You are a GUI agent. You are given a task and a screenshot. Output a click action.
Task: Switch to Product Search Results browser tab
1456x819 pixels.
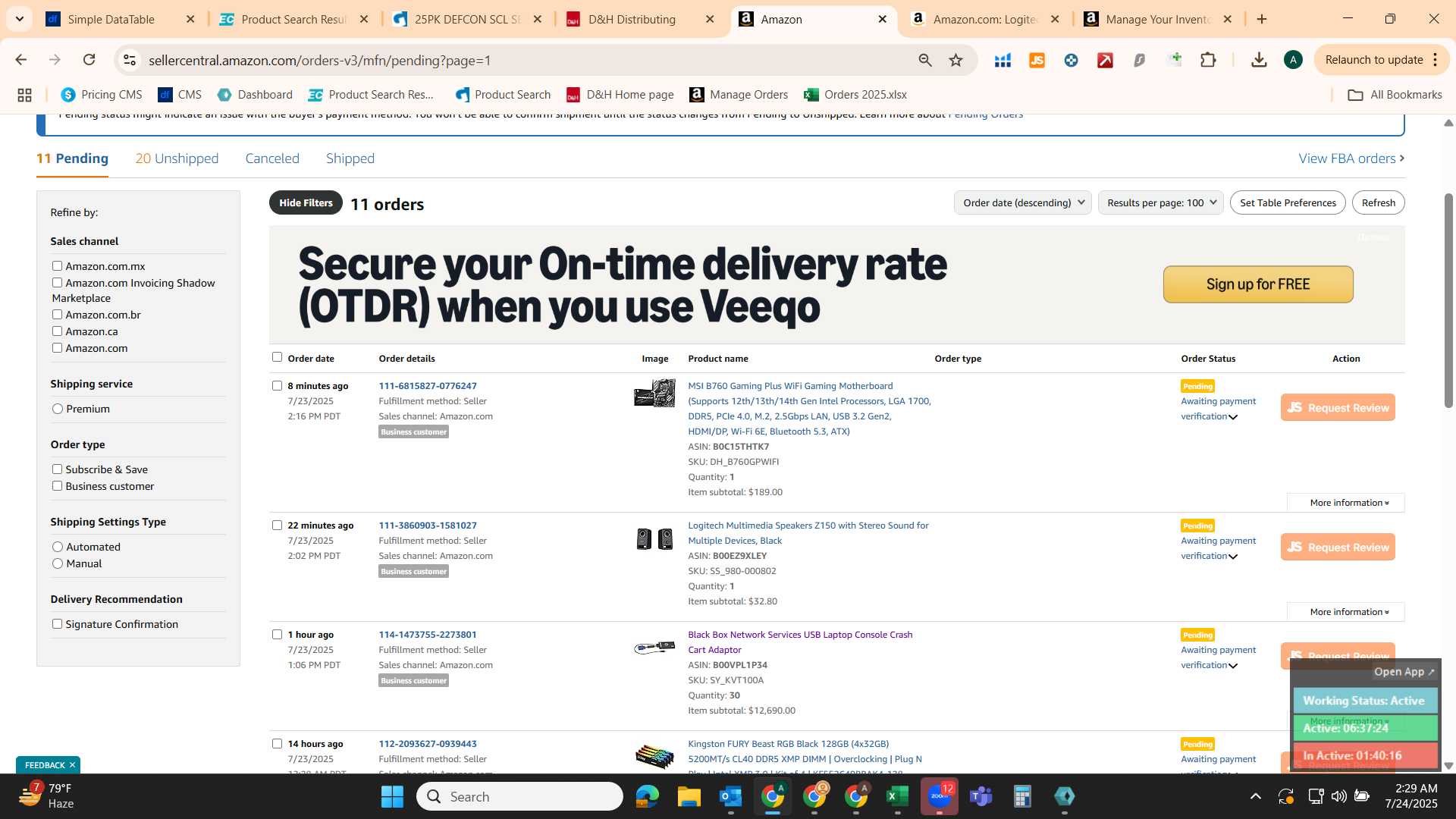point(293,19)
